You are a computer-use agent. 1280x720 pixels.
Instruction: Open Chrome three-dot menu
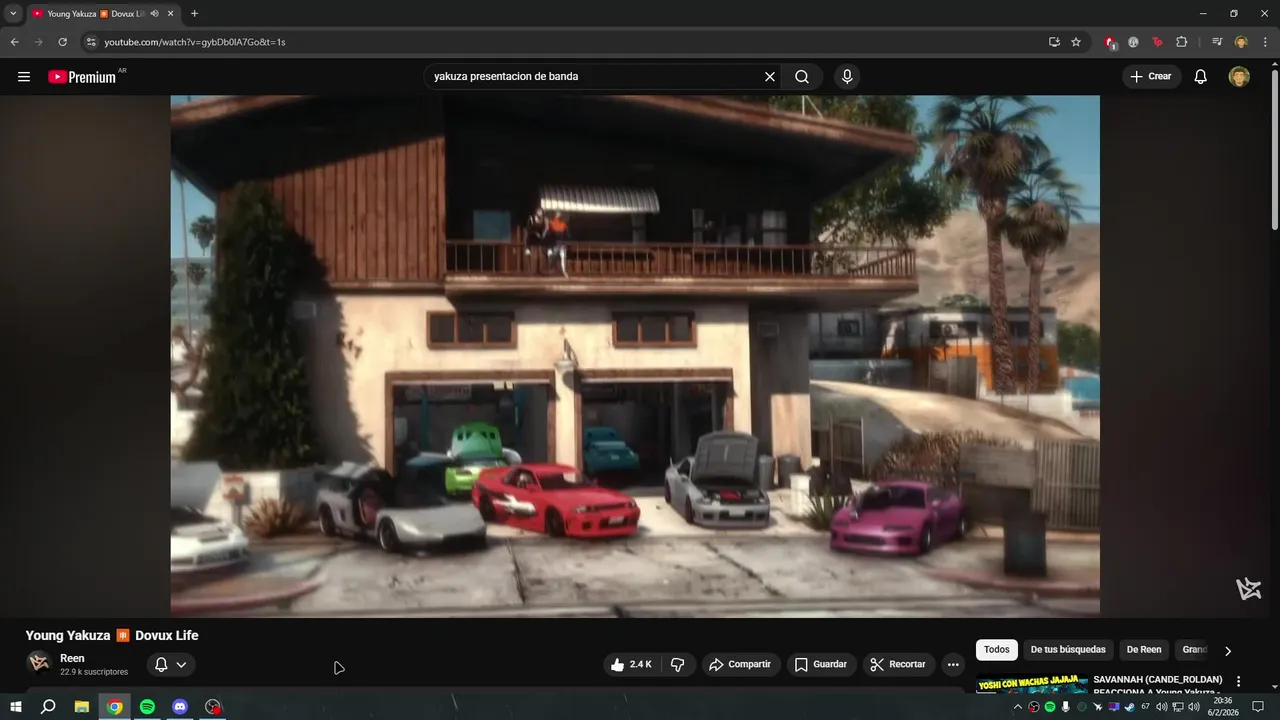[1264, 42]
